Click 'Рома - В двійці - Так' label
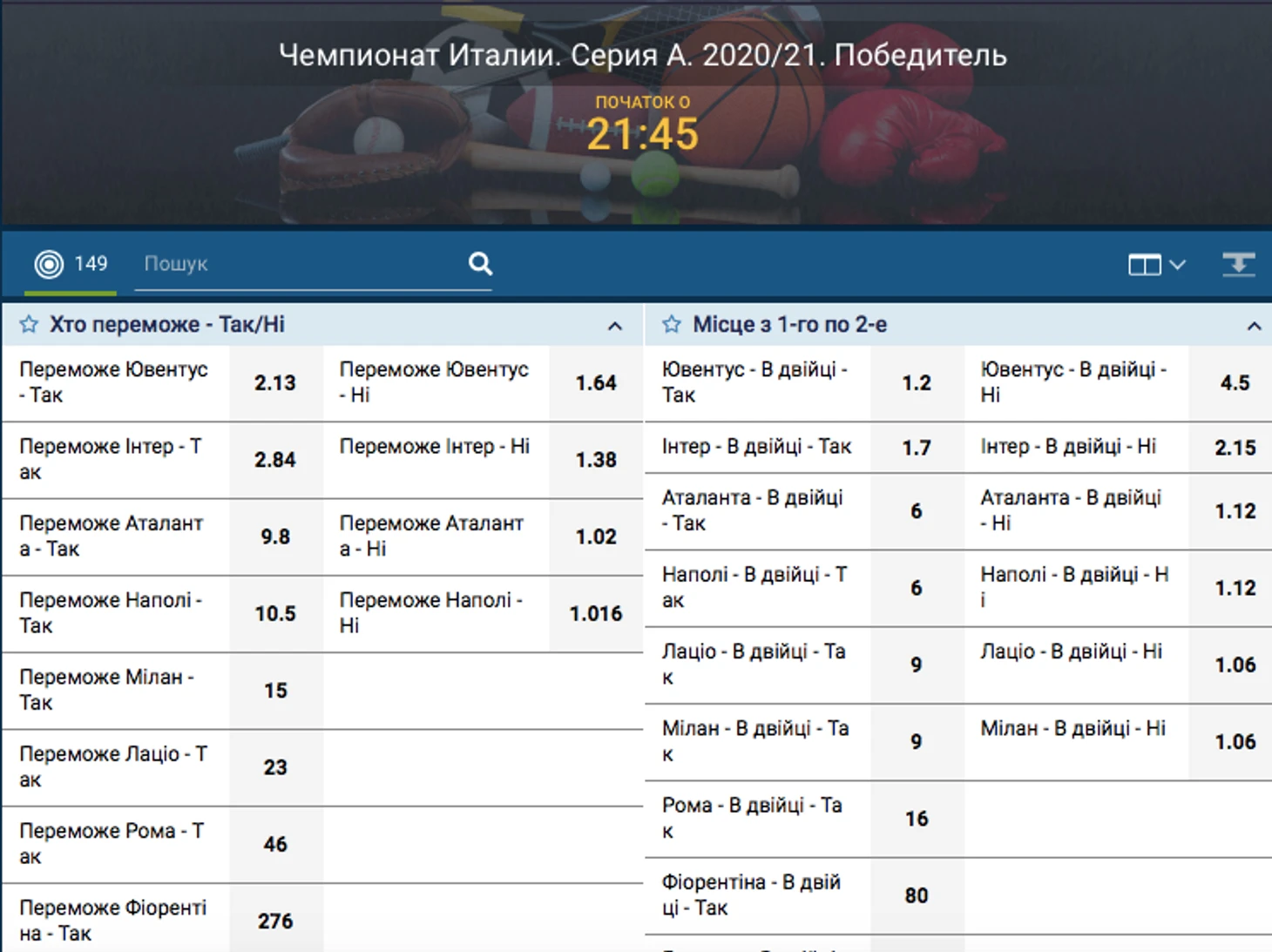The width and height of the screenshot is (1272, 952). pos(752,818)
